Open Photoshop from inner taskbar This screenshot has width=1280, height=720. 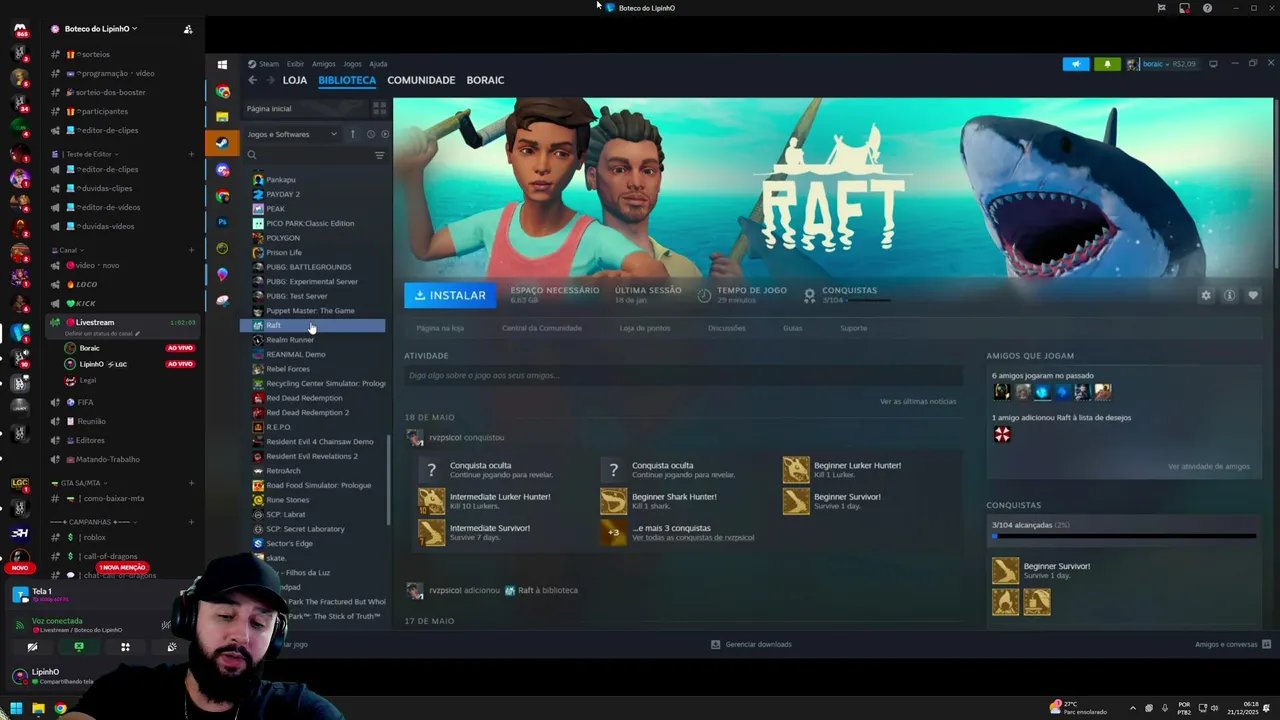222,222
